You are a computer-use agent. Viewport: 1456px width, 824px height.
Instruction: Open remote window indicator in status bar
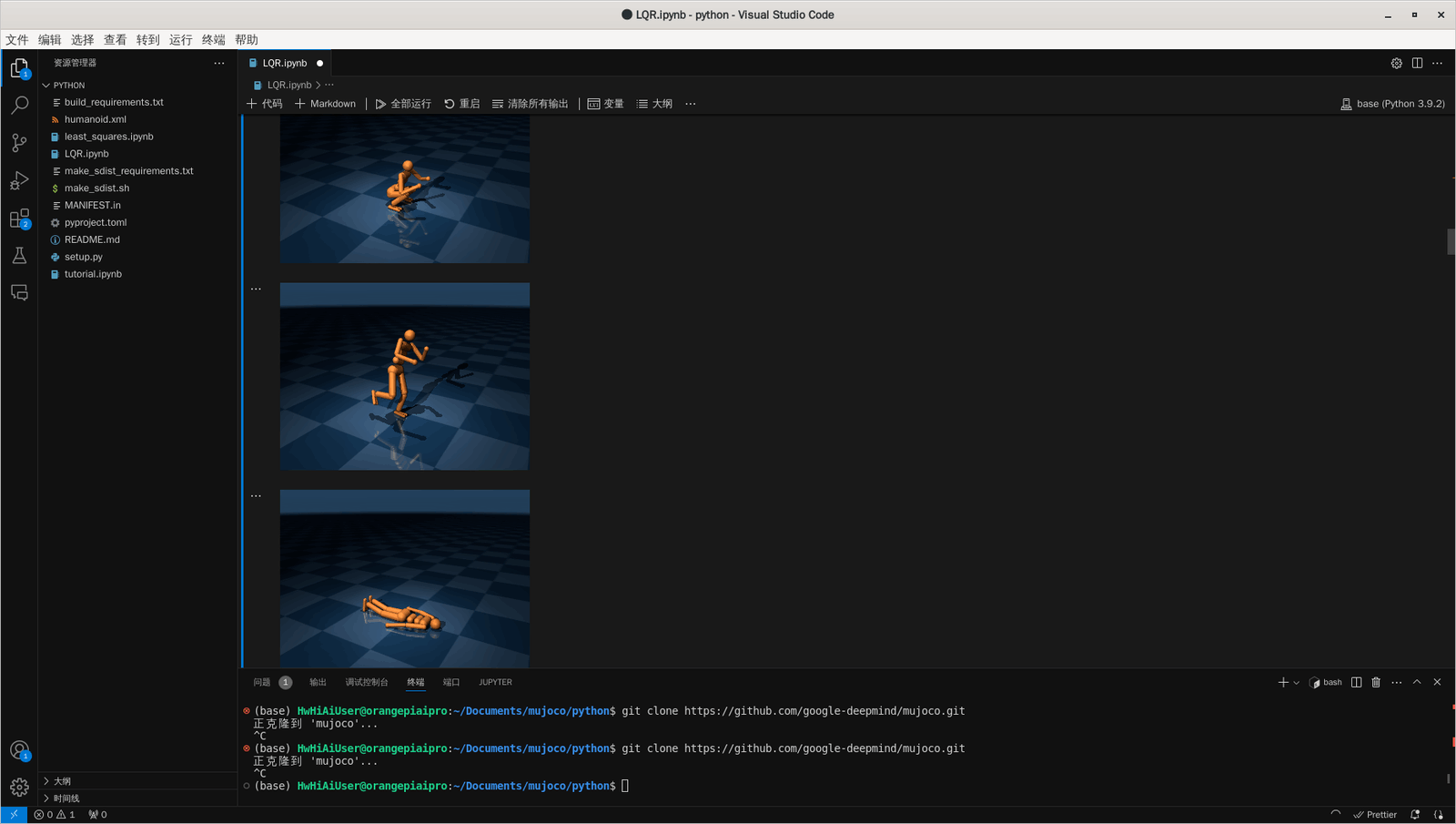tap(14, 815)
